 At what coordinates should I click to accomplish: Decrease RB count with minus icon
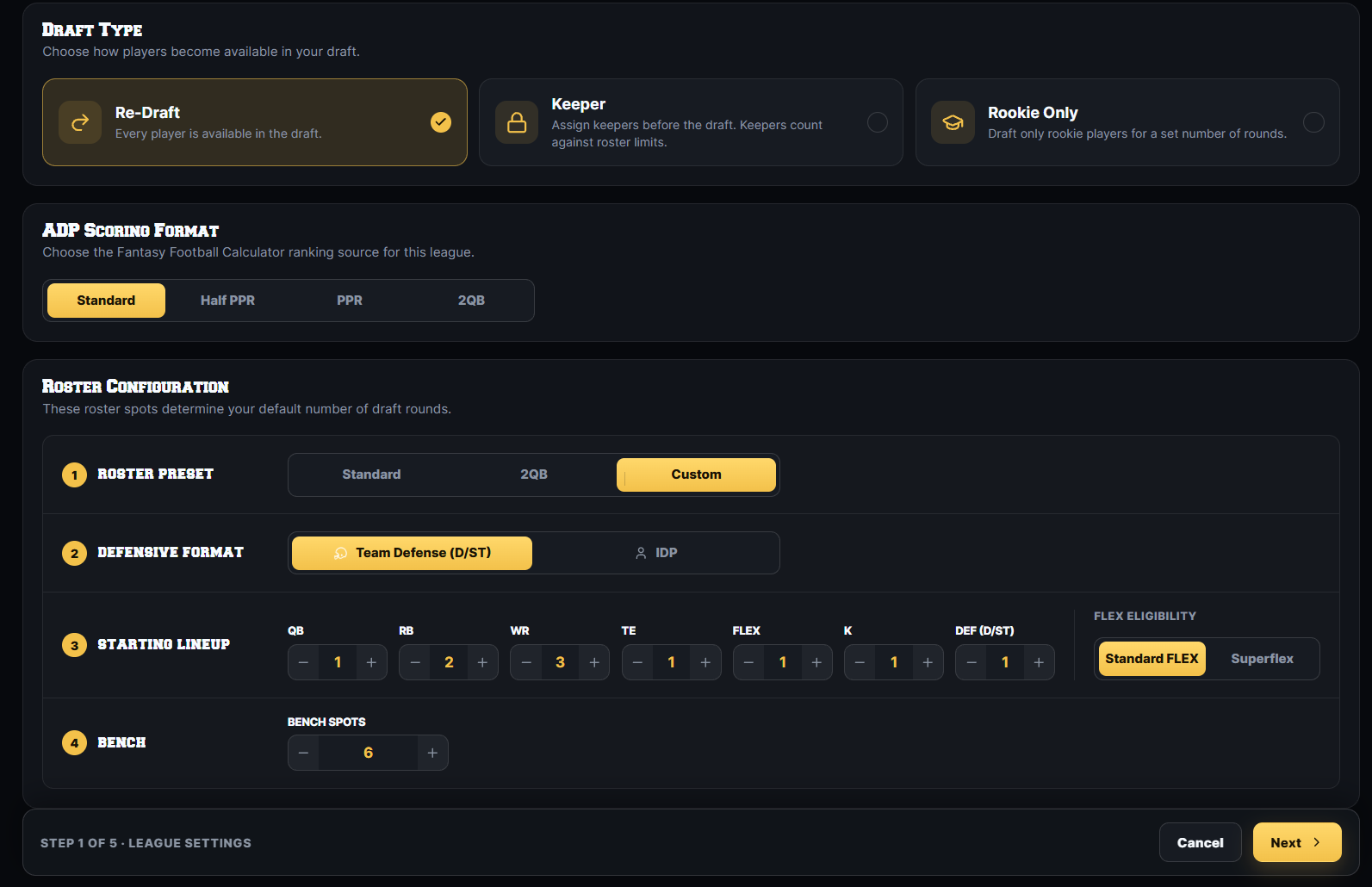[415, 662]
